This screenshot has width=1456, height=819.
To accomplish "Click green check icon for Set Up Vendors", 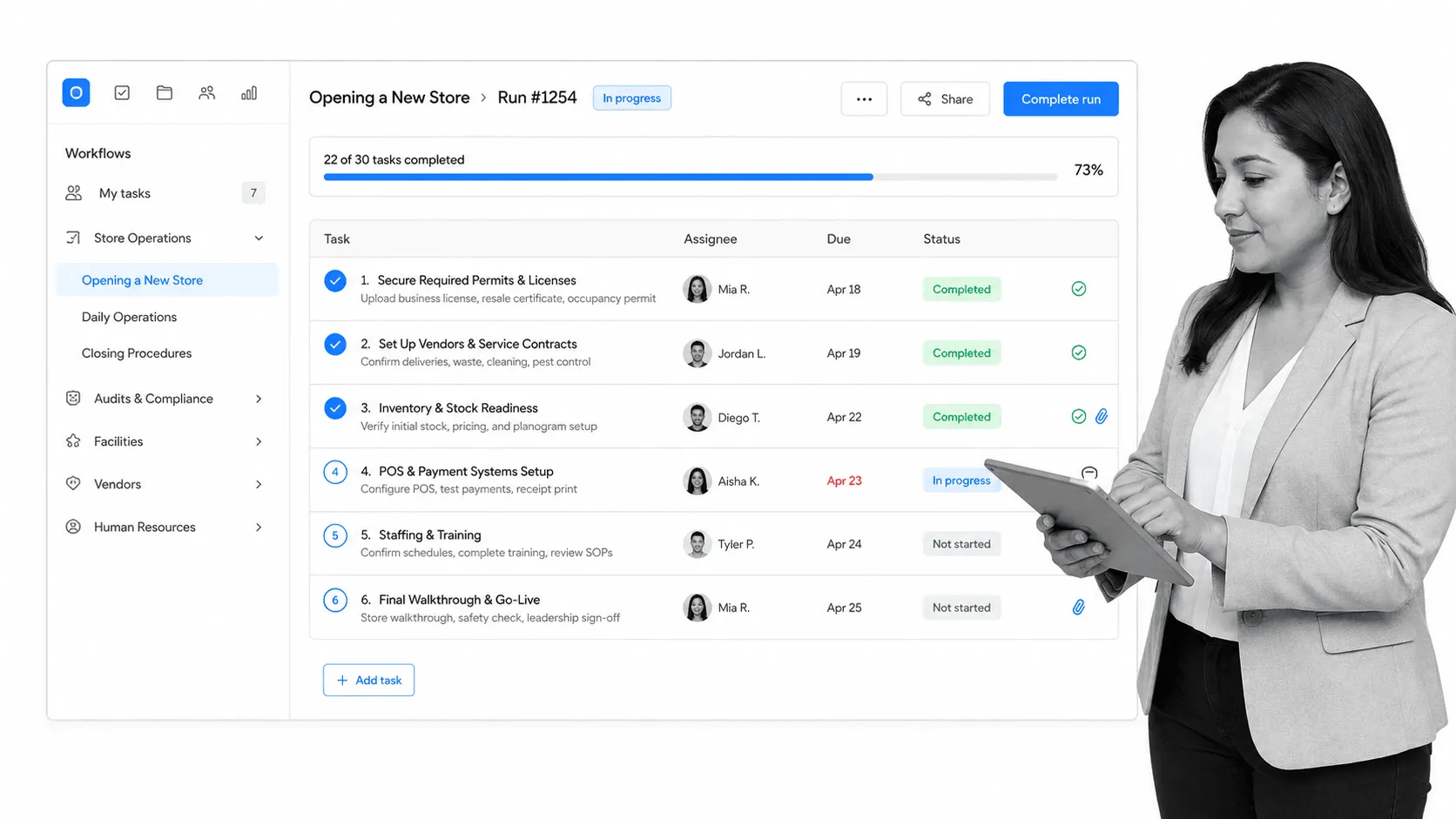I will tap(1079, 352).
